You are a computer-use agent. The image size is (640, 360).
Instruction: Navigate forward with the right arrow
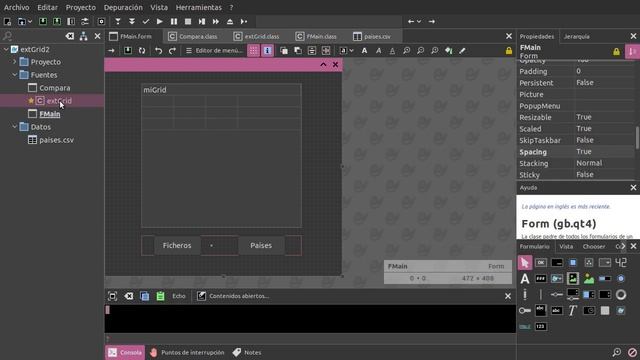click(431, 21)
